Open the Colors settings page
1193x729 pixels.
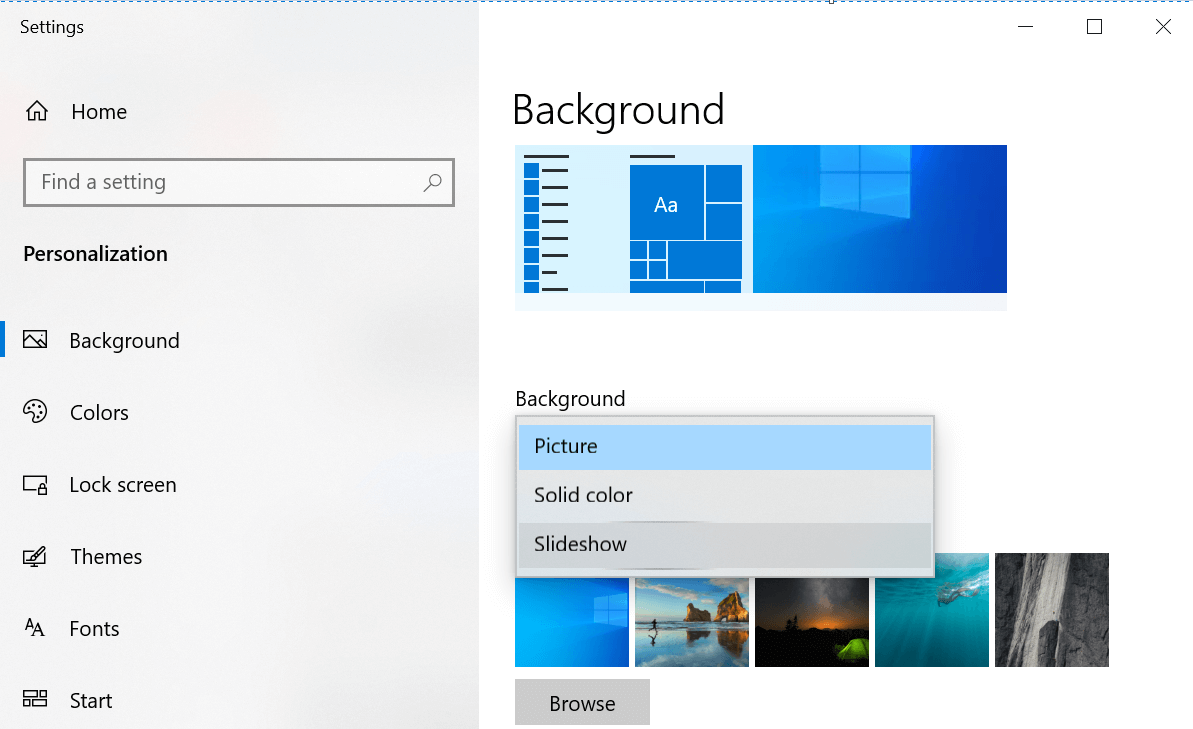pos(99,412)
